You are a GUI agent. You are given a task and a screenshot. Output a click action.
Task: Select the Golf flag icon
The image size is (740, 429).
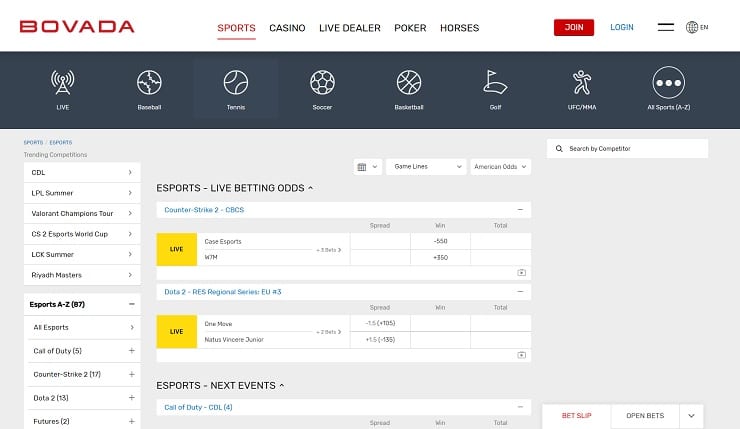point(495,83)
